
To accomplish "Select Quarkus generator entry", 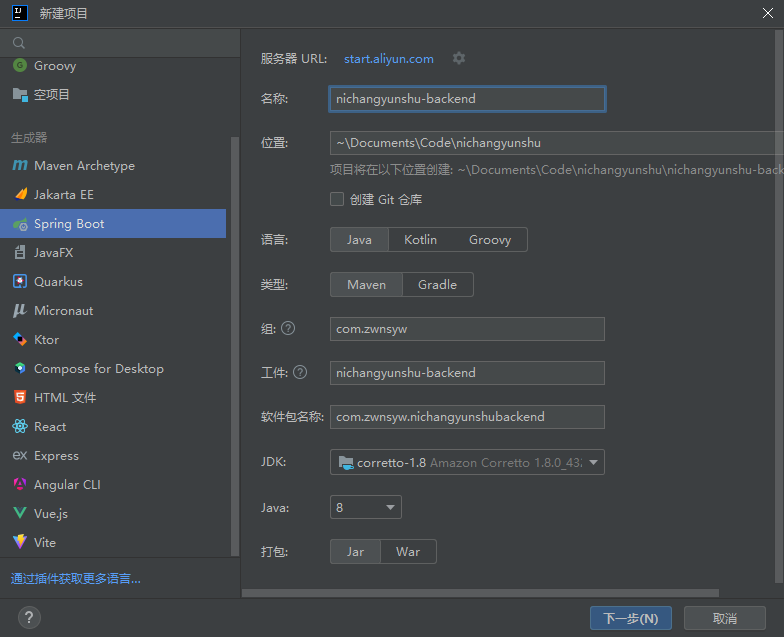I will click(113, 282).
